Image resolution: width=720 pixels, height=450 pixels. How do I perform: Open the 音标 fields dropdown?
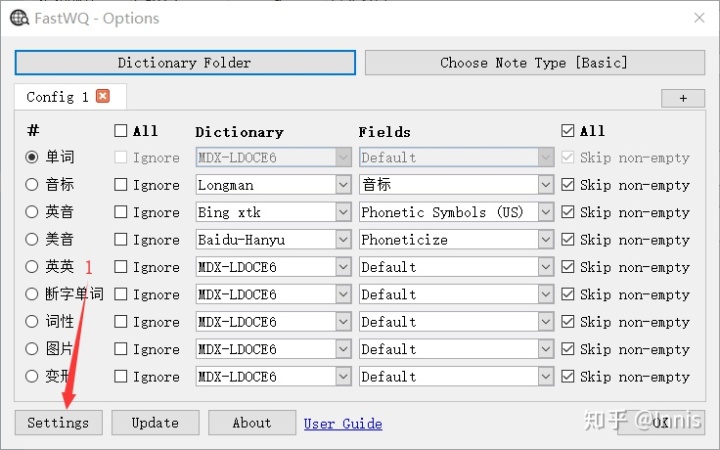(456, 185)
